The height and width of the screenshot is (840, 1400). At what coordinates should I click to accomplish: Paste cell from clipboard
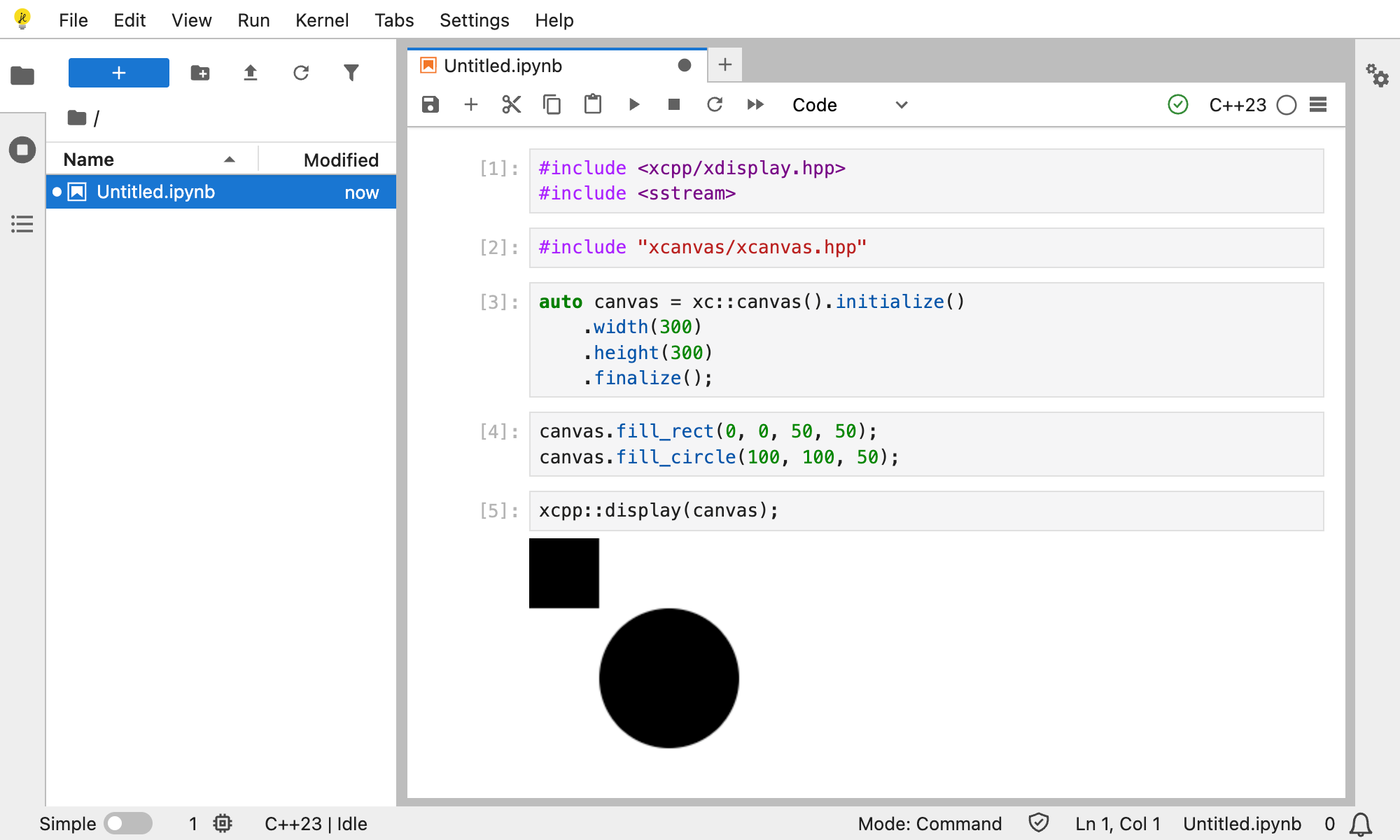593,105
